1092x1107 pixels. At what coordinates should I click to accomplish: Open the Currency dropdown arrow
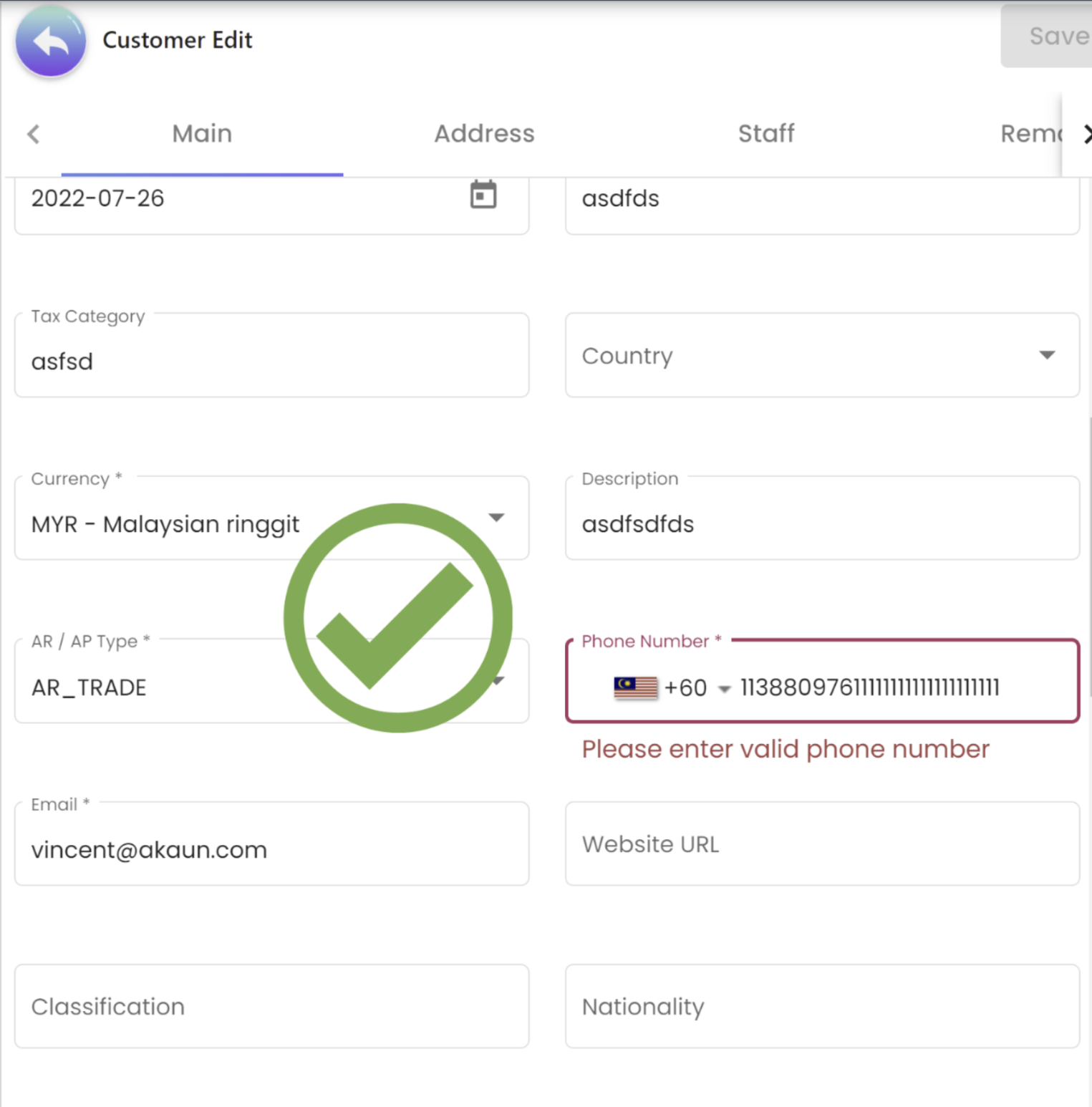(x=496, y=518)
